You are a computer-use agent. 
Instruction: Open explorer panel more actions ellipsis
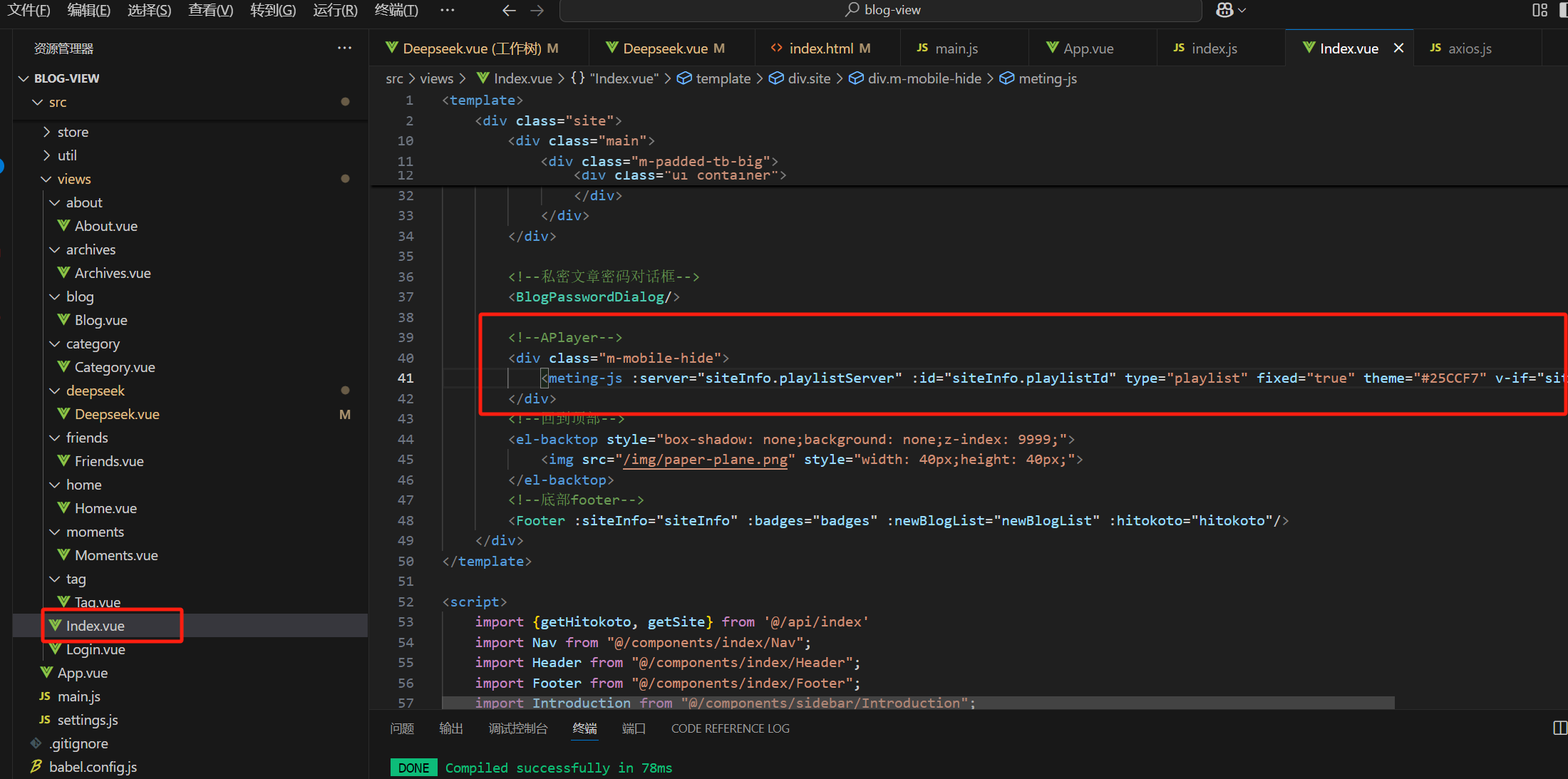(344, 48)
